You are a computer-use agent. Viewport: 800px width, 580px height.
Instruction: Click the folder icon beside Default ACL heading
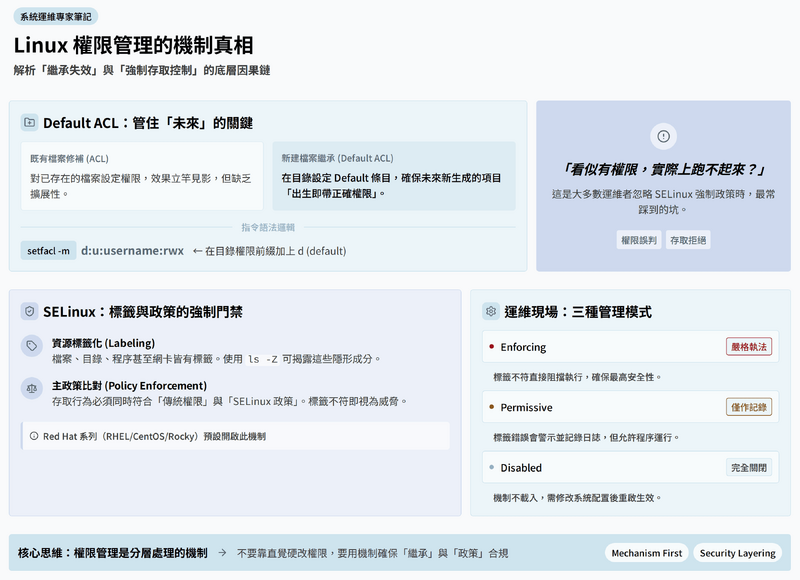(29, 123)
